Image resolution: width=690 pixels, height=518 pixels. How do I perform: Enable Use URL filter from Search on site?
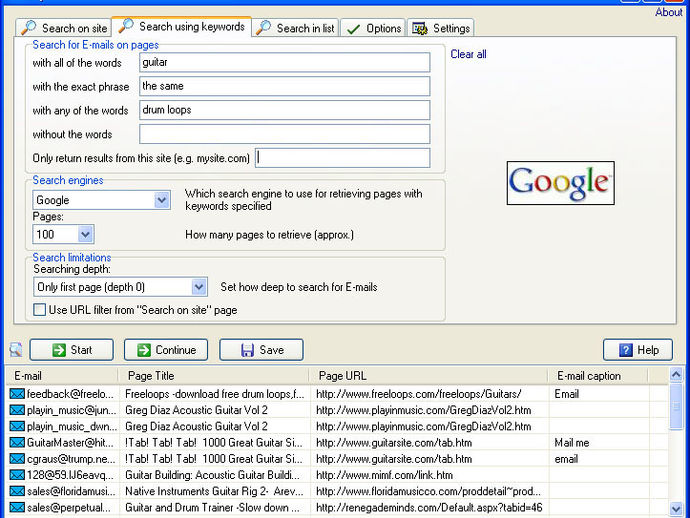point(39,310)
